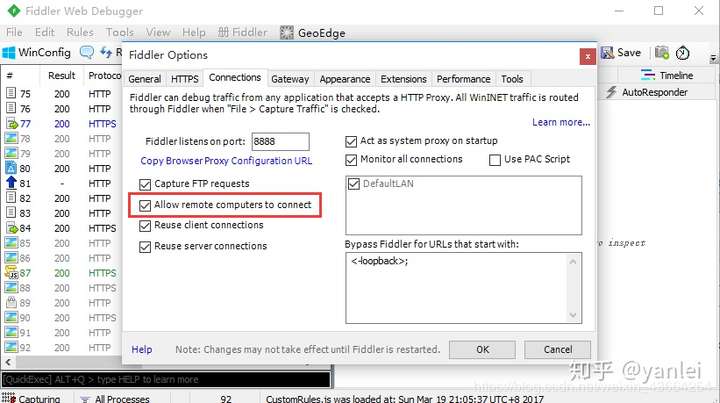Click the Save sessions toolbar icon
720x403 pixels.
608,53
